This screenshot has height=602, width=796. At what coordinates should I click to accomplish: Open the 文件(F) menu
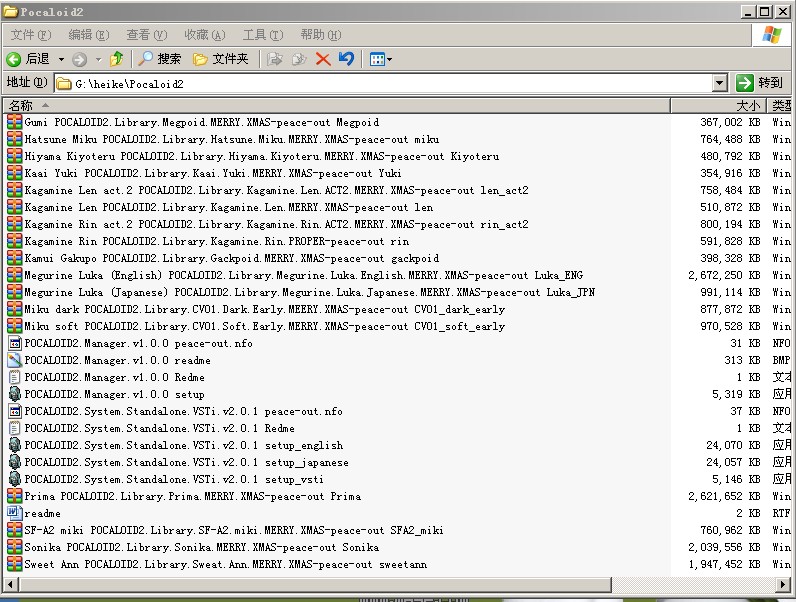click(x=31, y=35)
